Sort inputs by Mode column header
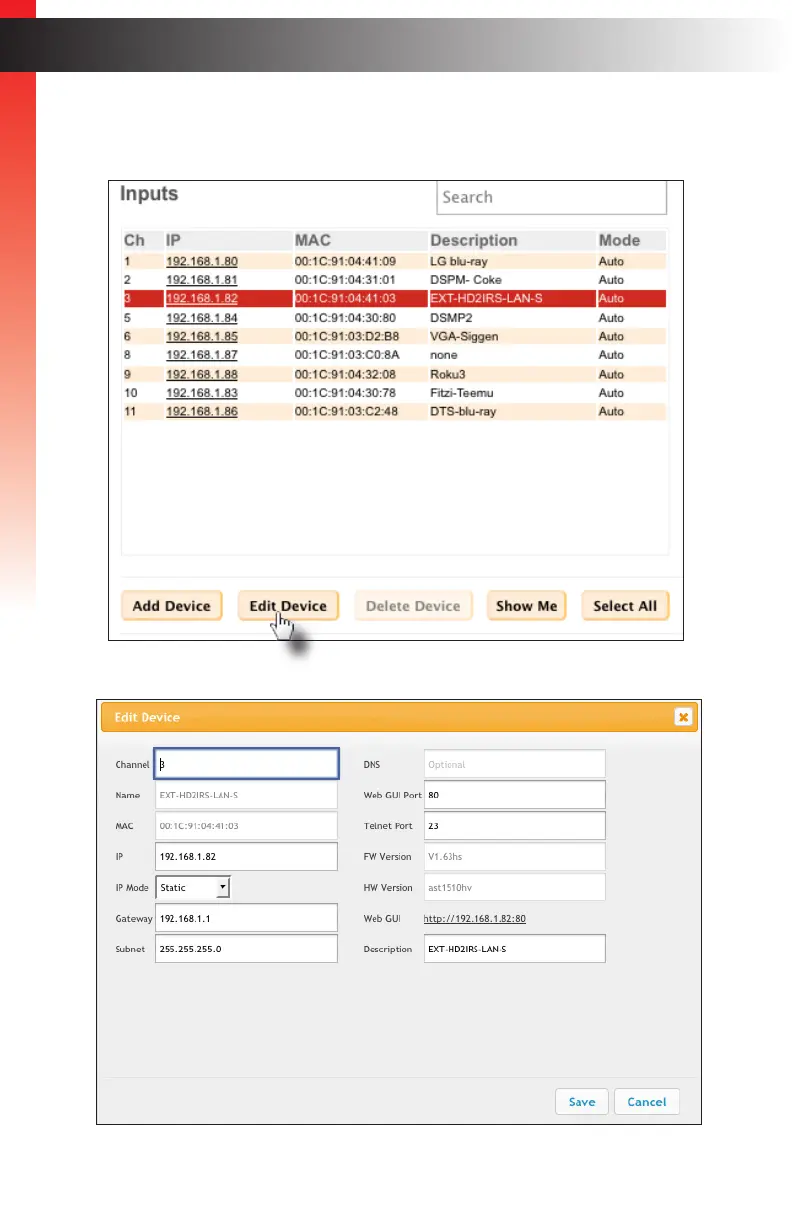This screenshot has height=1224, width=792. (x=619, y=240)
